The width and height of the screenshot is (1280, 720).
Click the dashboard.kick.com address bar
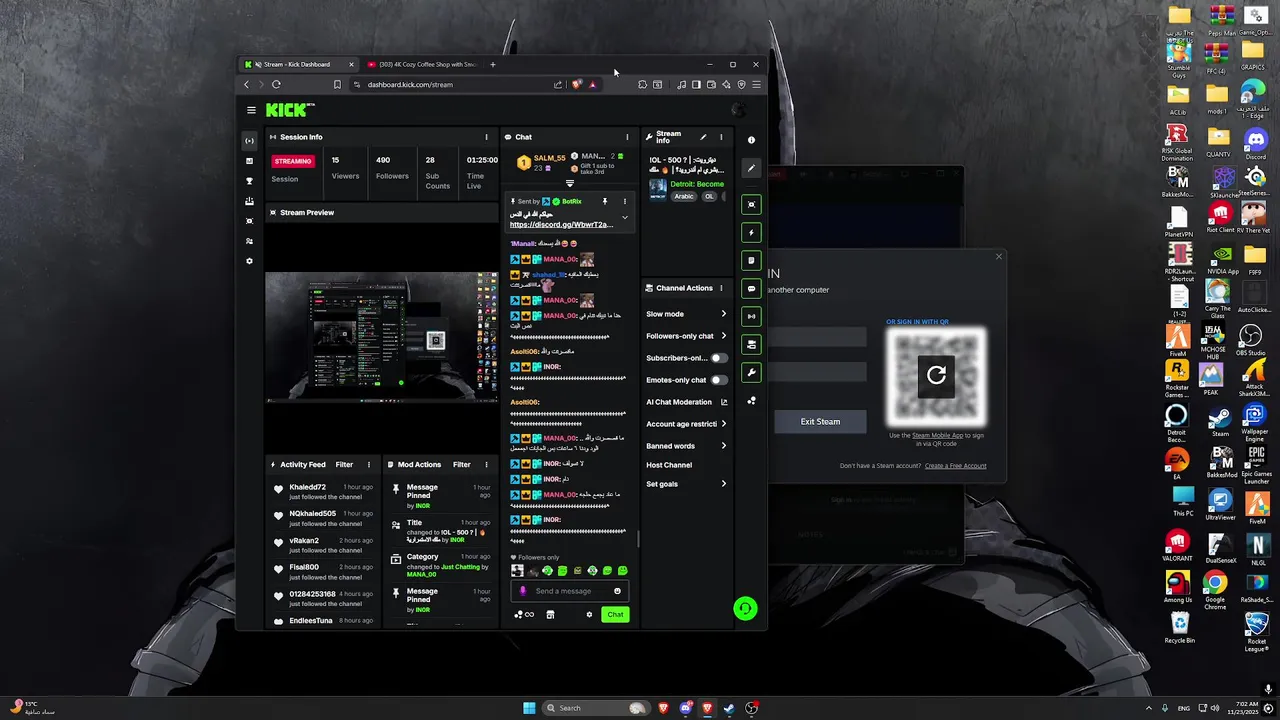(x=410, y=84)
